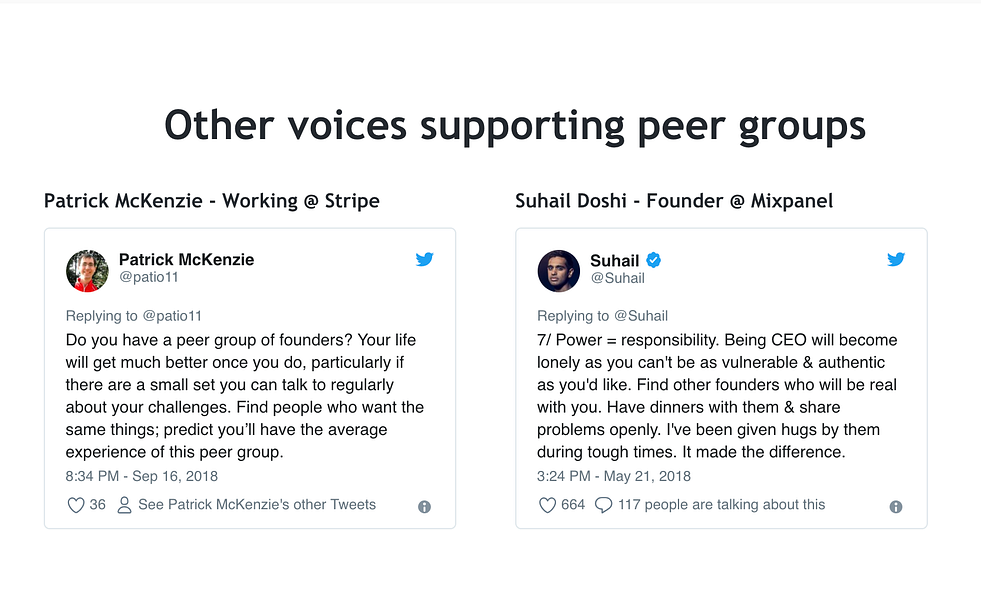Click Replying to @Suhail link
The image size is (981, 600).
click(x=602, y=316)
